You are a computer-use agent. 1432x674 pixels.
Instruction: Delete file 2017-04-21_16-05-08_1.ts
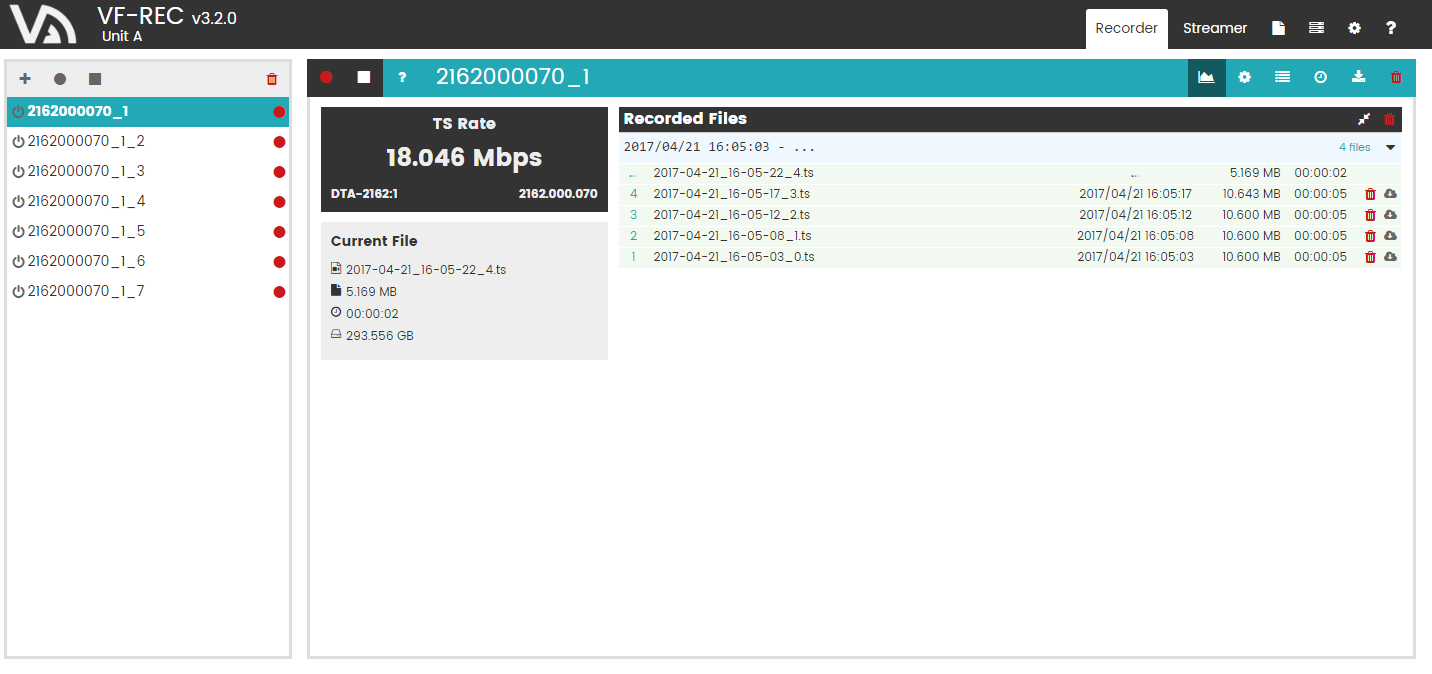(1370, 236)
